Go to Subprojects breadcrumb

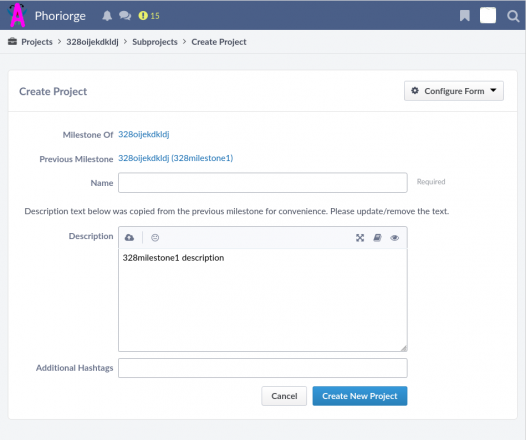pos(155,42)
